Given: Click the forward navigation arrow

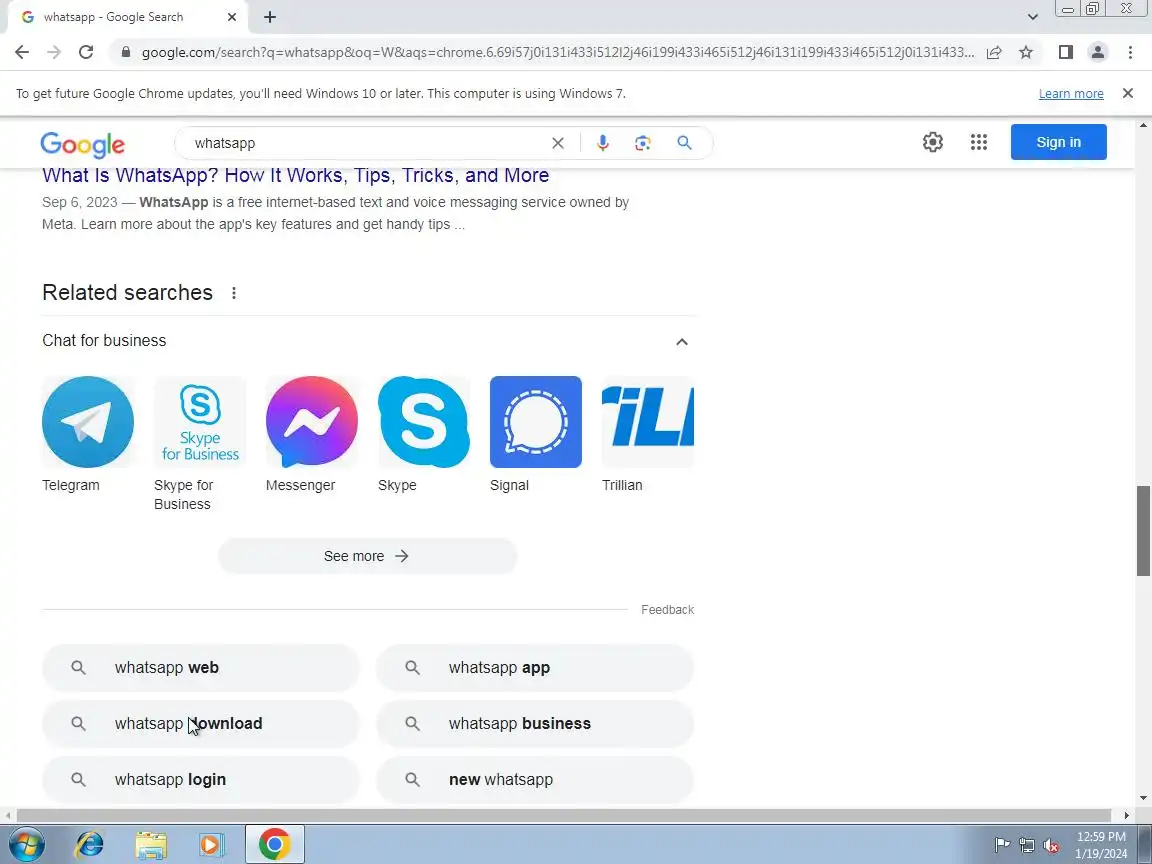Looking at the screenshot, I should 54,52.
